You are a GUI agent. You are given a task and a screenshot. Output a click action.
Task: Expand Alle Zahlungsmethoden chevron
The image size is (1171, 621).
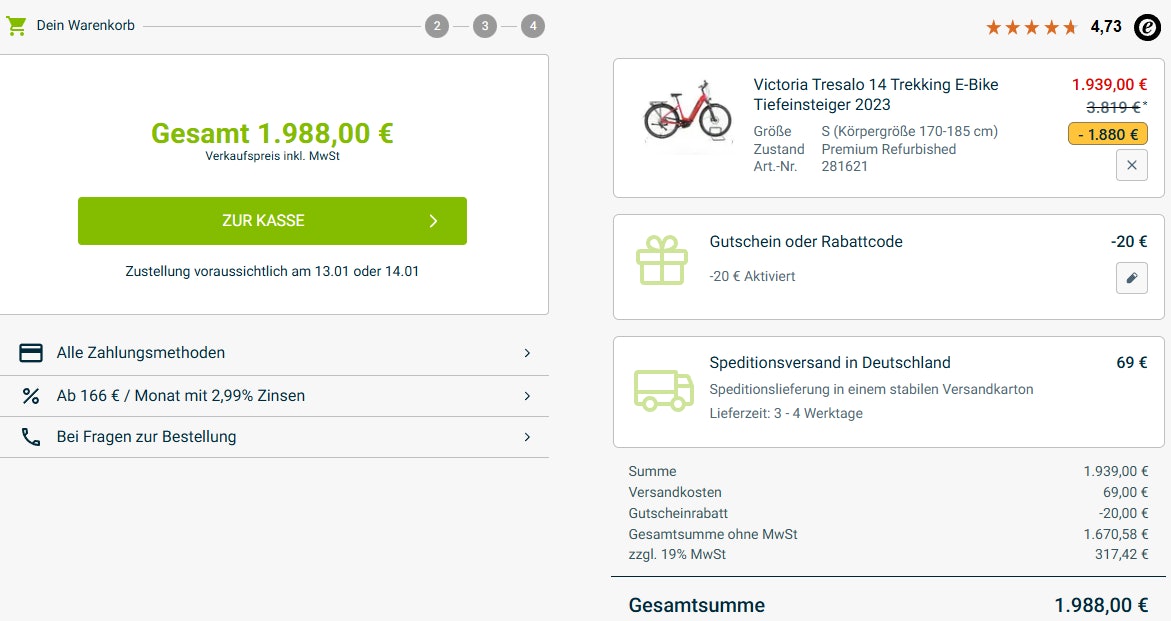click(x=527, y=353)
